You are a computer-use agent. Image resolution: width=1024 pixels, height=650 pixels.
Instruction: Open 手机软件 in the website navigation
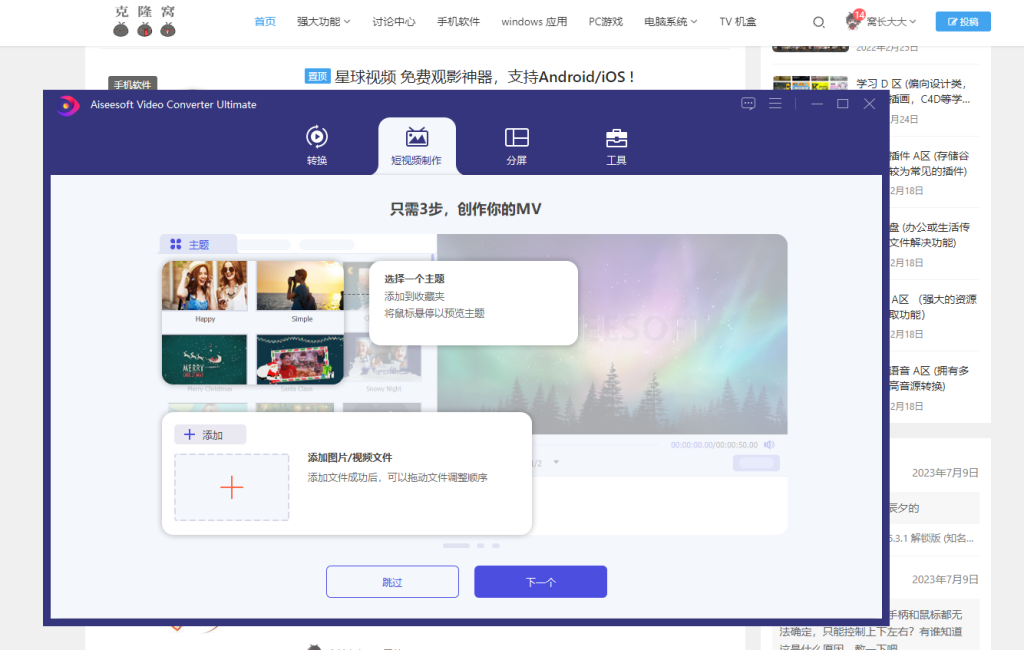coord(458,22)
